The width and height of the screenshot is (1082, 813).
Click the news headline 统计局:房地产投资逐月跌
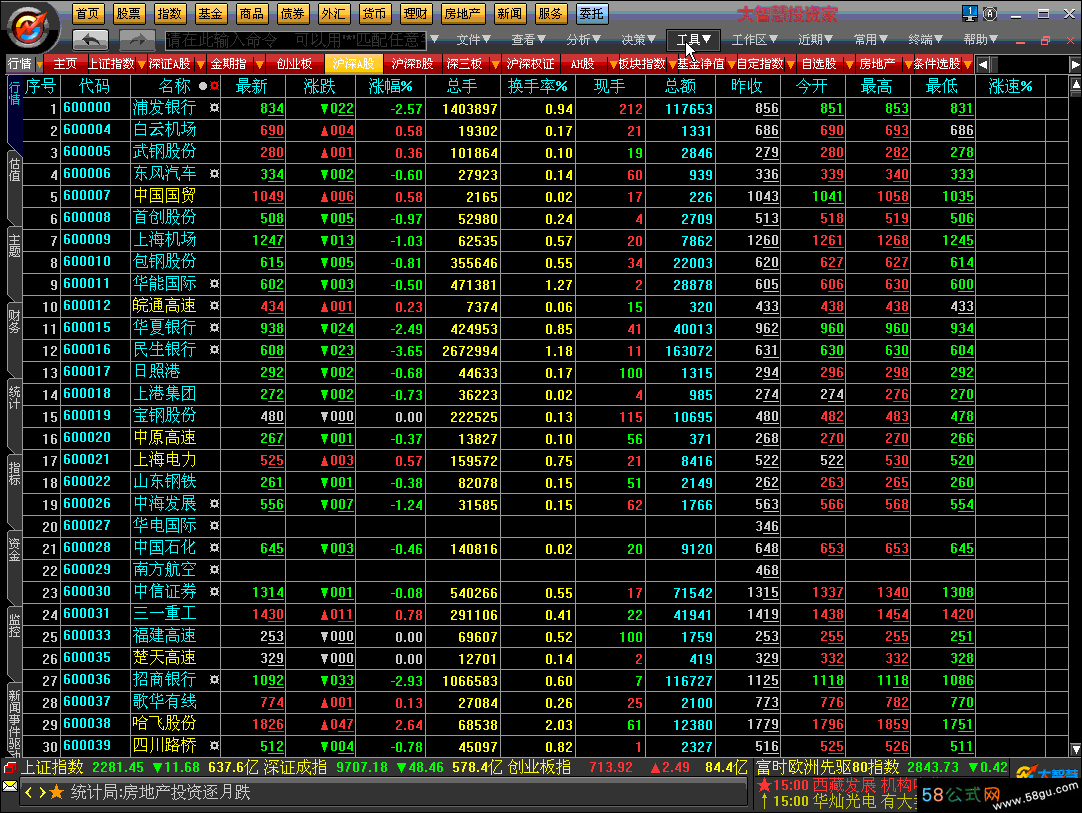coord(160,792)
